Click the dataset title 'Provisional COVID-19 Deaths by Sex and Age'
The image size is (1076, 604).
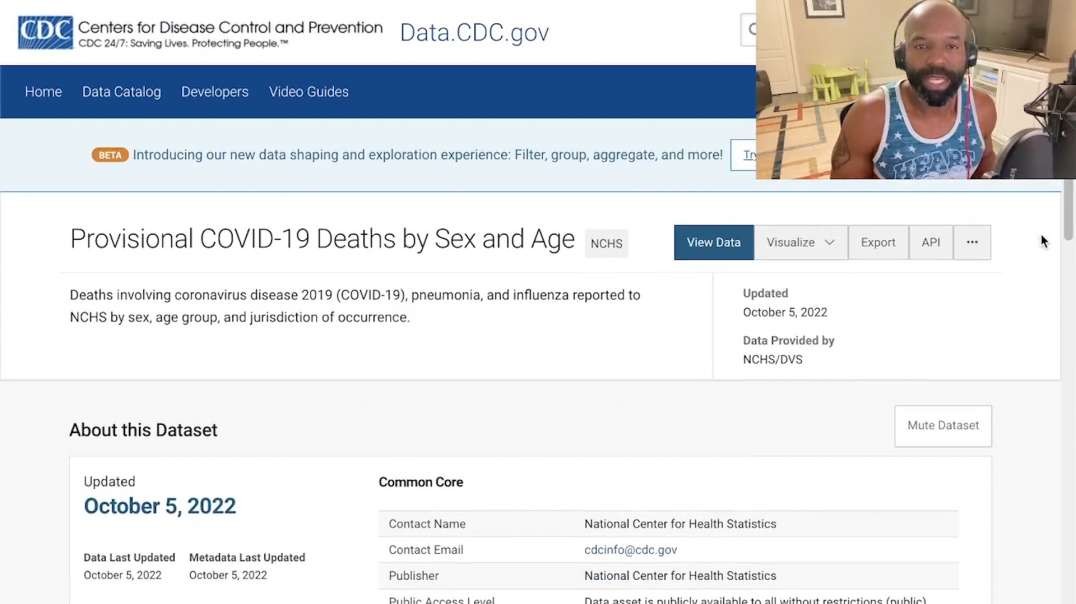point(323,239)
